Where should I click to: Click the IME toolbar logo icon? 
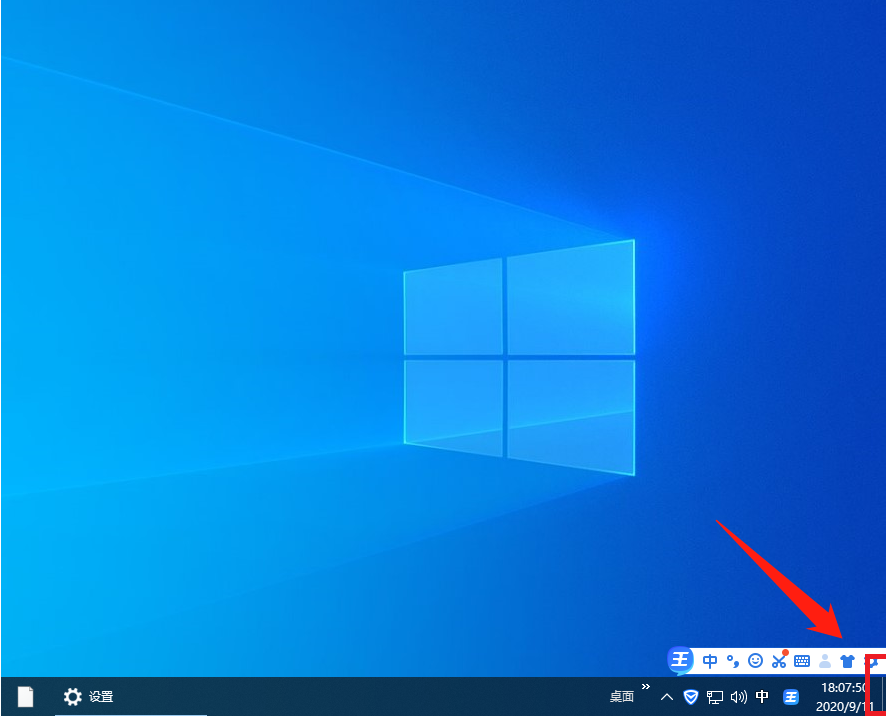pos(681,660)
